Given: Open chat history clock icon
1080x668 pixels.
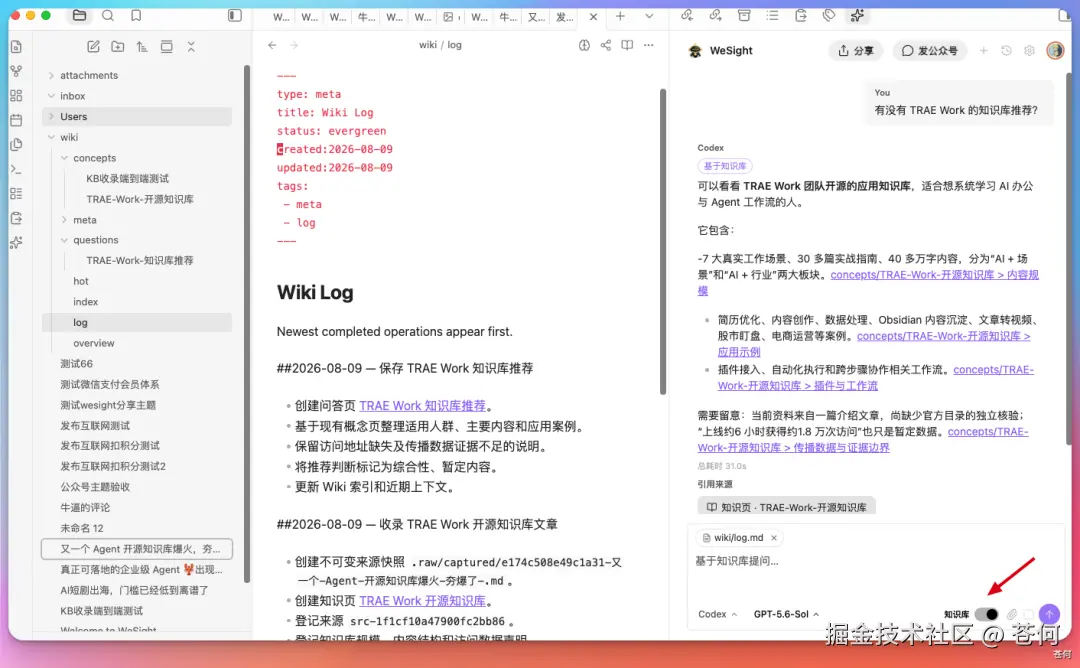Looking at the screenshot, I should (1006, 50).
